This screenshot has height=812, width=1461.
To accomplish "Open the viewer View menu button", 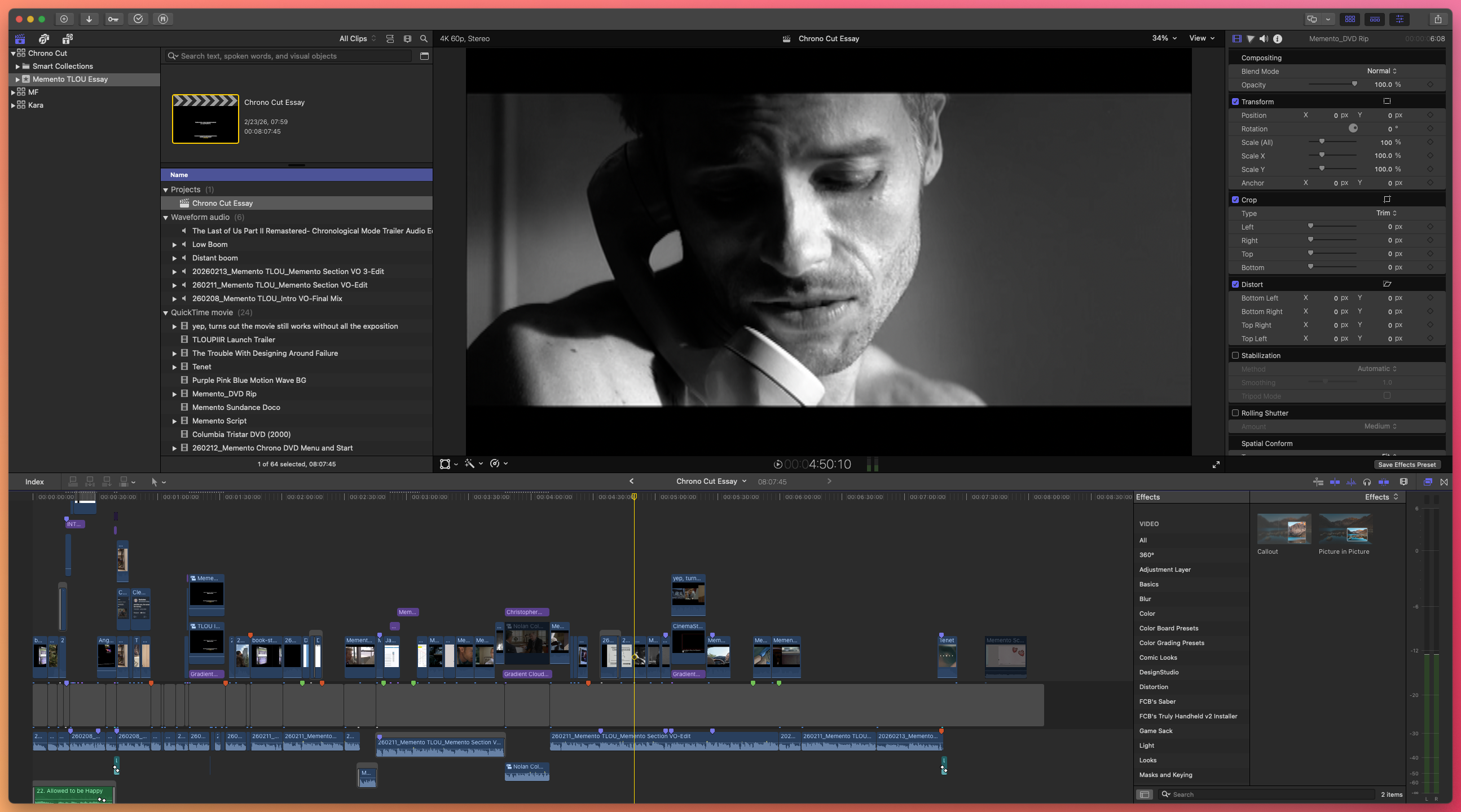I will tap(1202, 38).
